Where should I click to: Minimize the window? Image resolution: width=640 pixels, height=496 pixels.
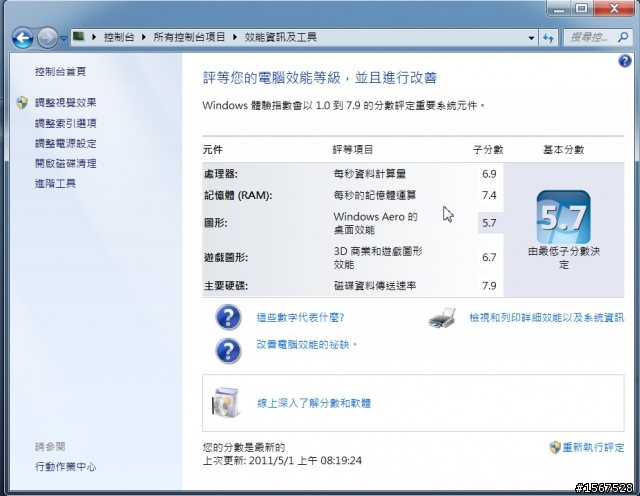[559, 9]
